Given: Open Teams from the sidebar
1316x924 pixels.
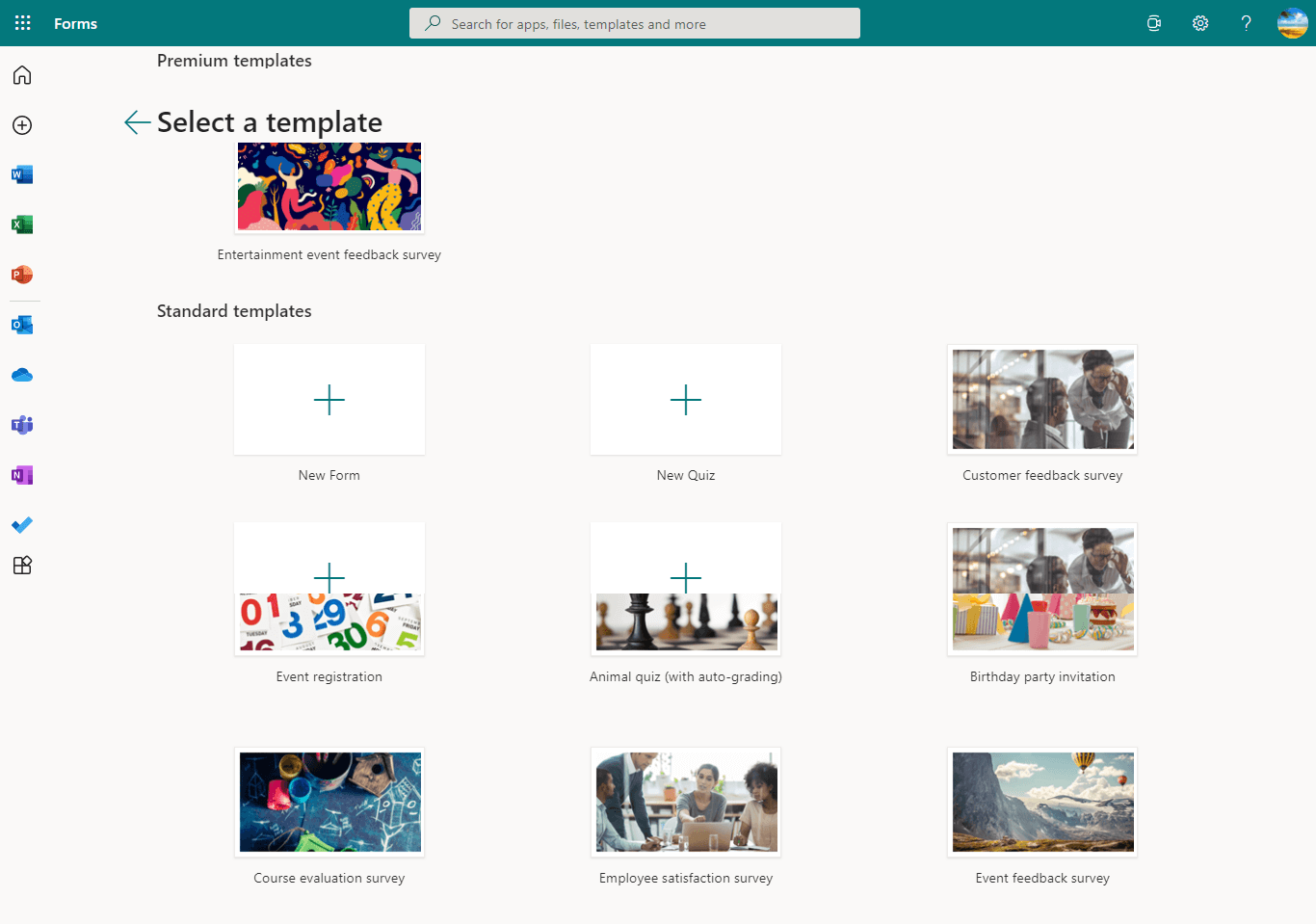Looking at the screenshot, I should [22, 425].
